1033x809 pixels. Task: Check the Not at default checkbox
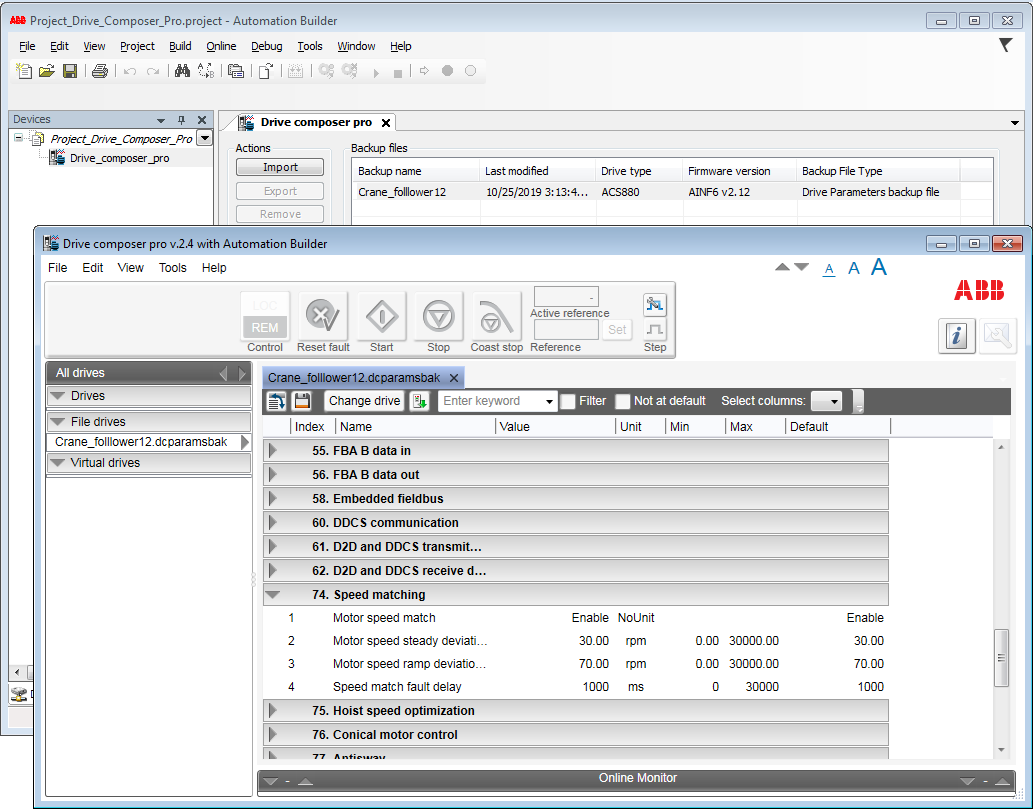[622, 400]
